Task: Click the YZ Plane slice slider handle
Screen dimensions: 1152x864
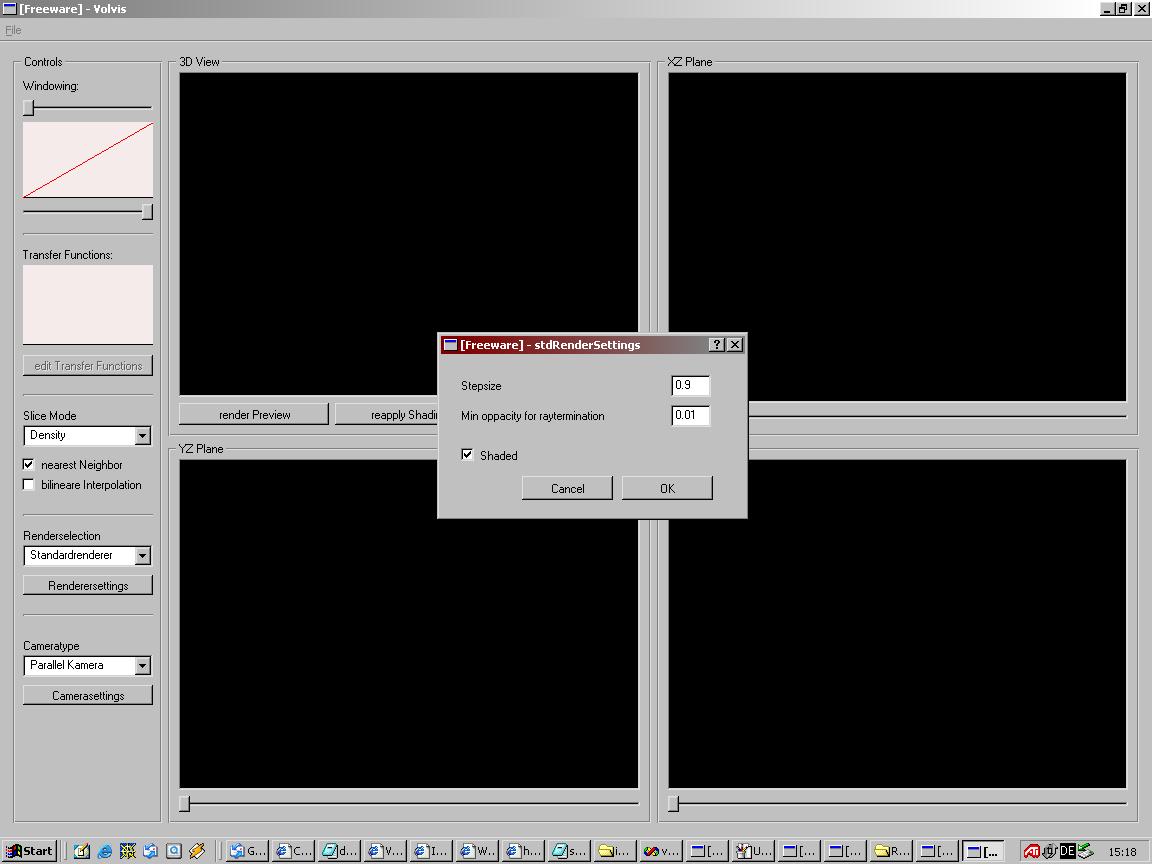Action: [x=185, y=803]
